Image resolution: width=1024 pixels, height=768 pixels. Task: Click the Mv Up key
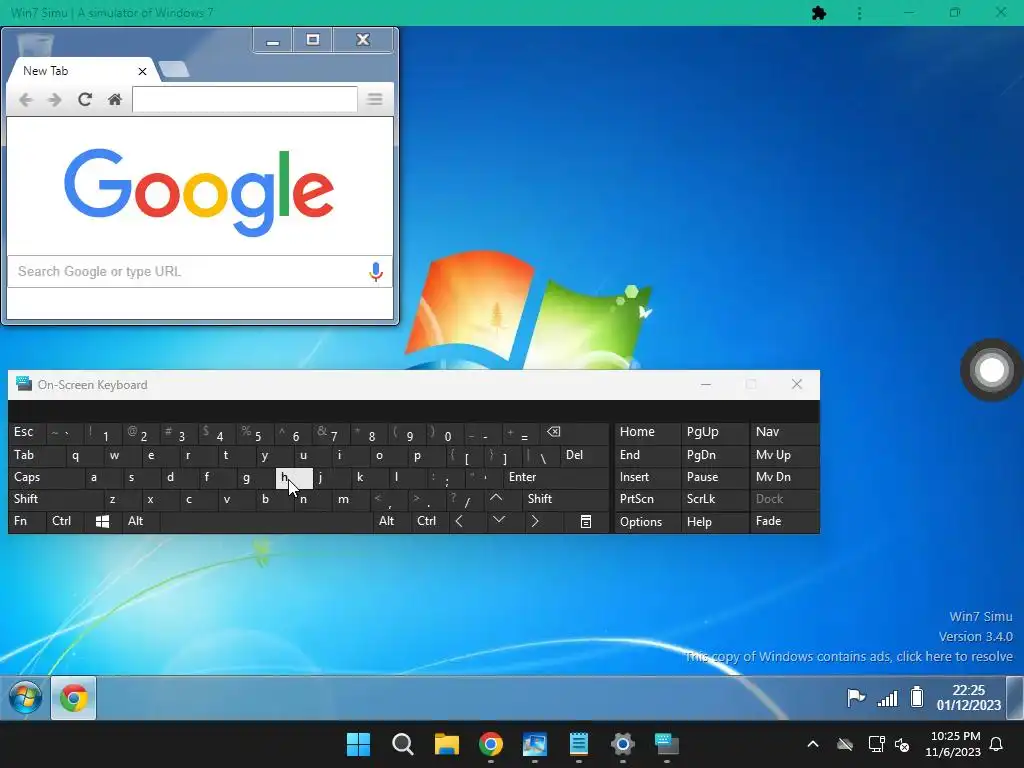point(784,455)
